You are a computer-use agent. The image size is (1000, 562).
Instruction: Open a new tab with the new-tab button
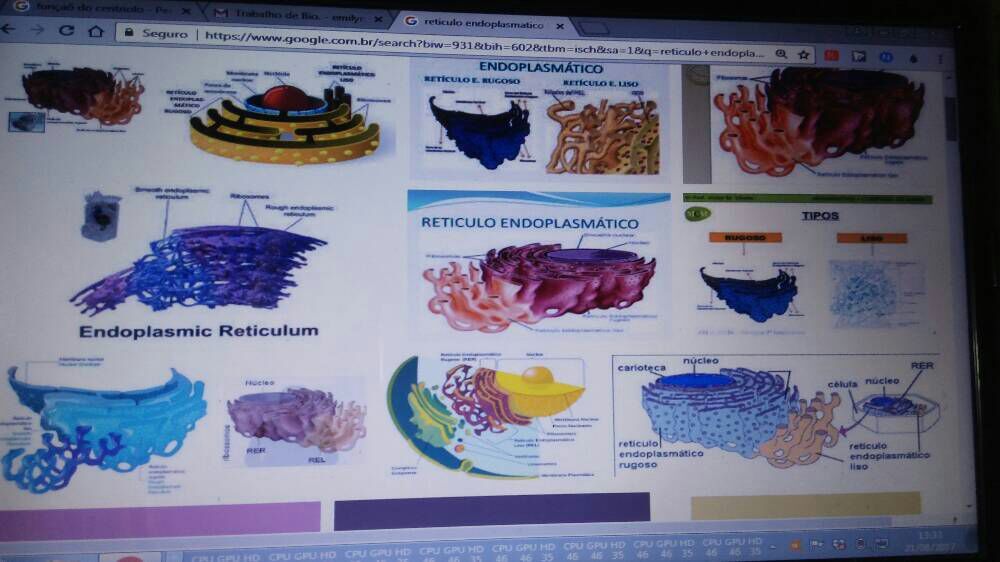coord(593,28)
